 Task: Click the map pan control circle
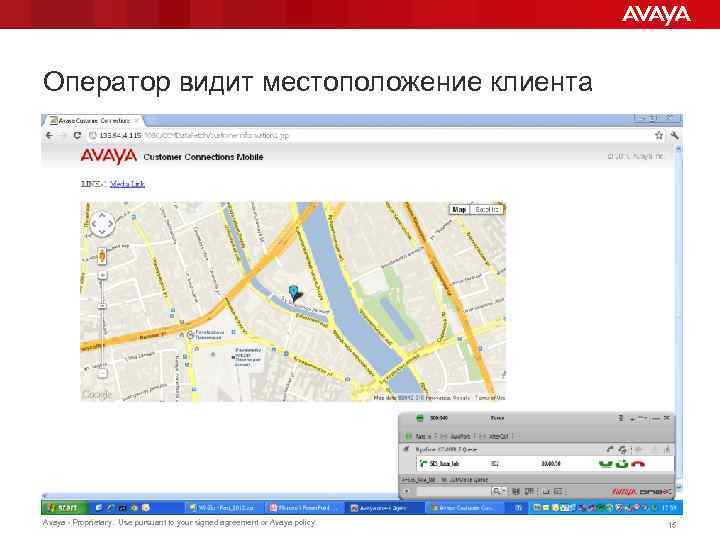pyautogui.click(x=102, y=224)
